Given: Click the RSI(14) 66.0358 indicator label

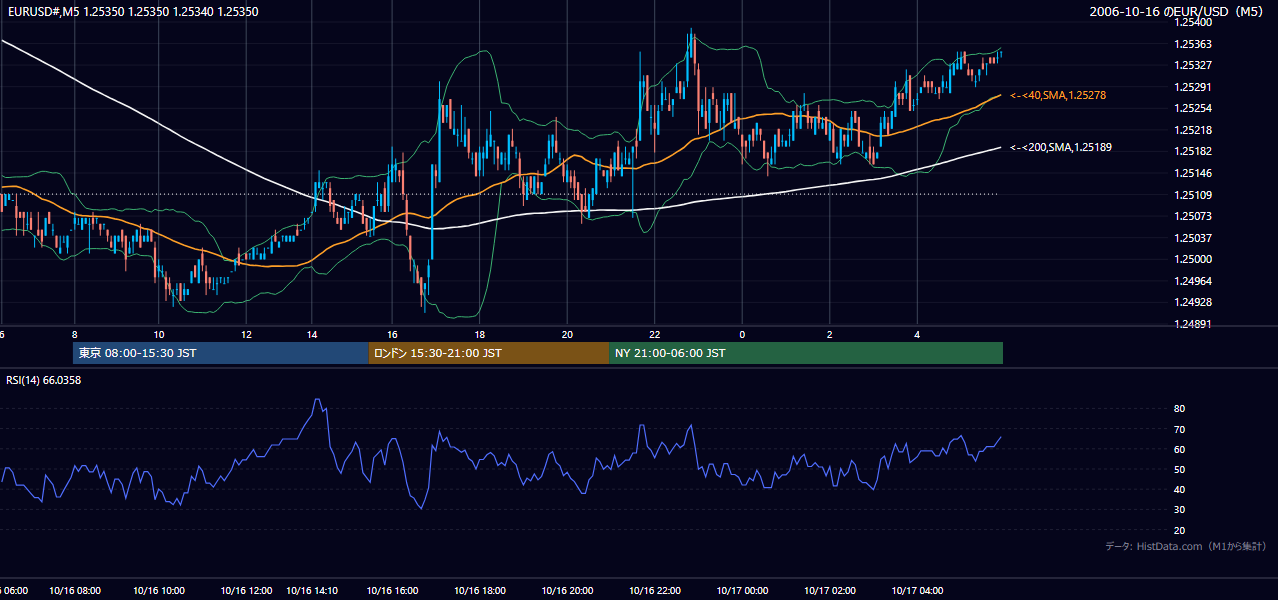Looking at the screenshot, I should pos(43,380).
